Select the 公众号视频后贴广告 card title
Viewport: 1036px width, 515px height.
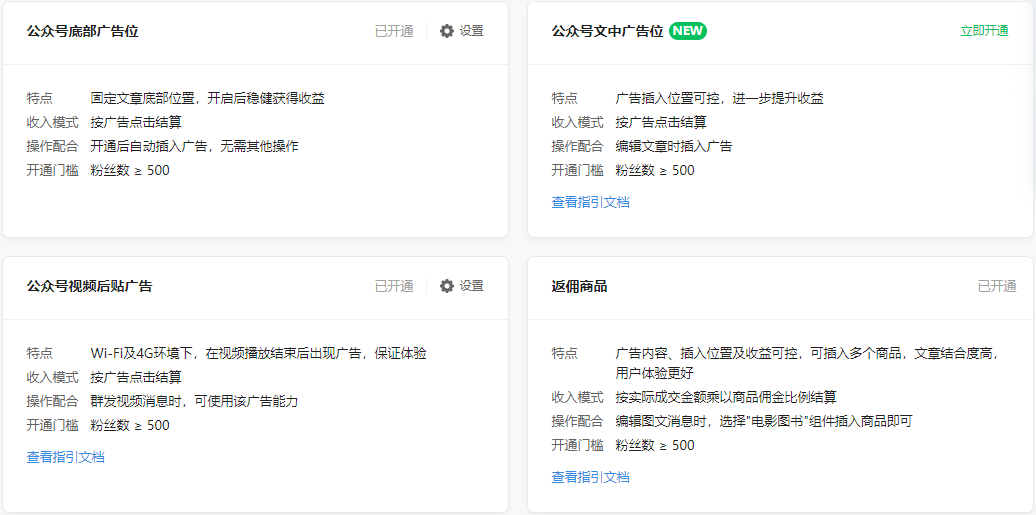pyautogui.click(x=89, y=286)
